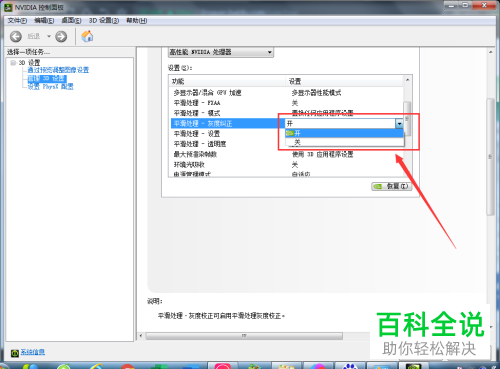500x369 pixels.
Task: Click the horizontal scrollbar left arrow
Action: click(x=141, y=336)
